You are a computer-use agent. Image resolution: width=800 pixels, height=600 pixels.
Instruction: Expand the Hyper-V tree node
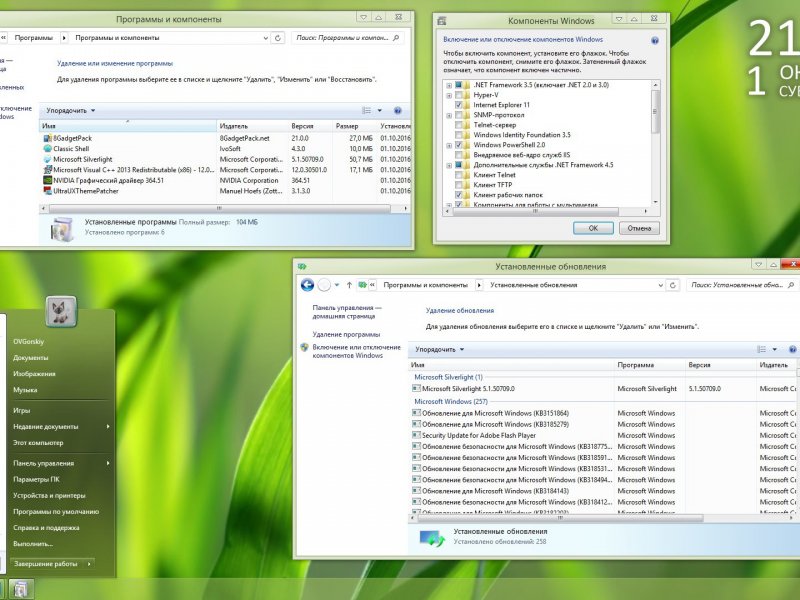pos(449,95)
